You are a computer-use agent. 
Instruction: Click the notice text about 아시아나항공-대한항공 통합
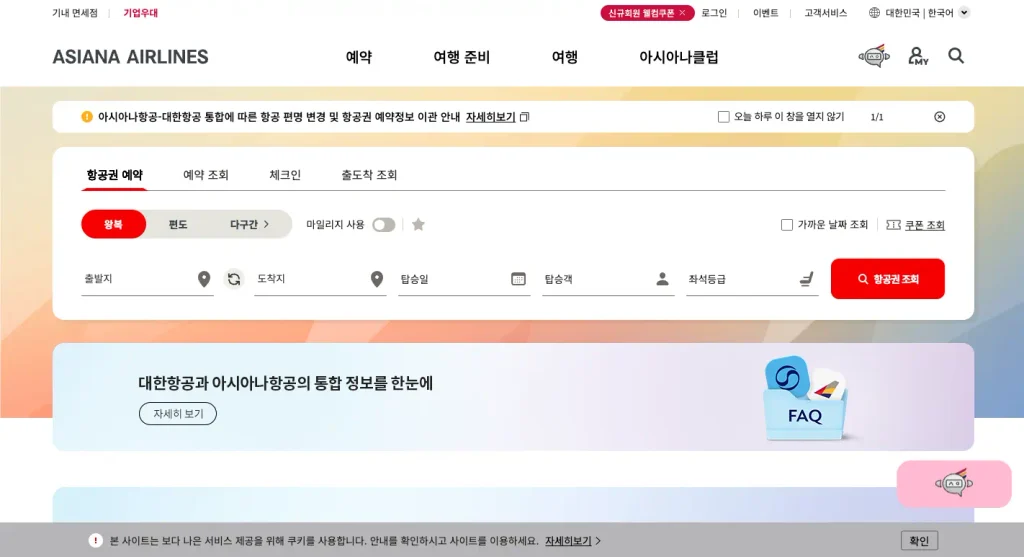click(x=279, y=117)
